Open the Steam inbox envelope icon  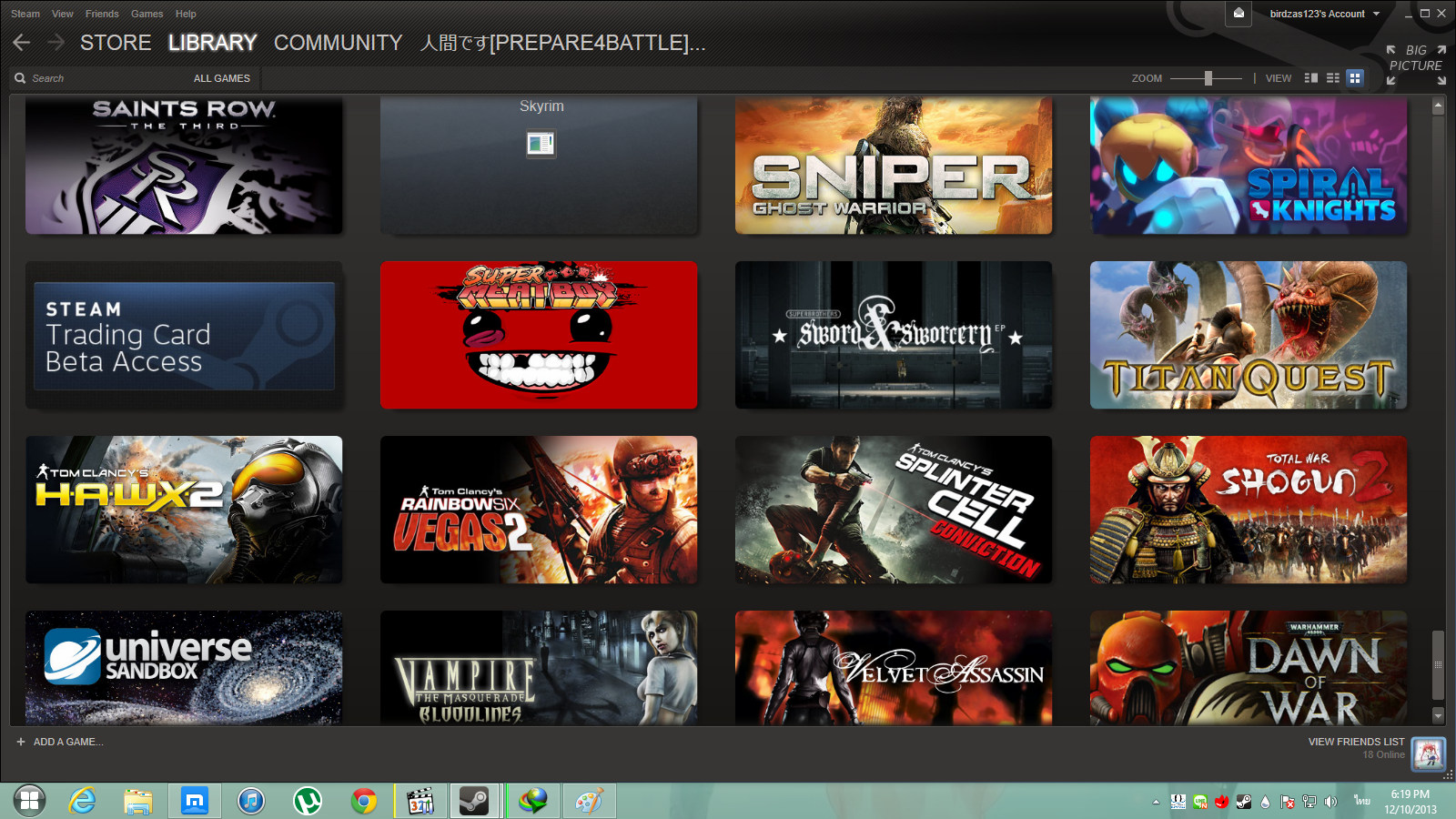point(1239,14)
